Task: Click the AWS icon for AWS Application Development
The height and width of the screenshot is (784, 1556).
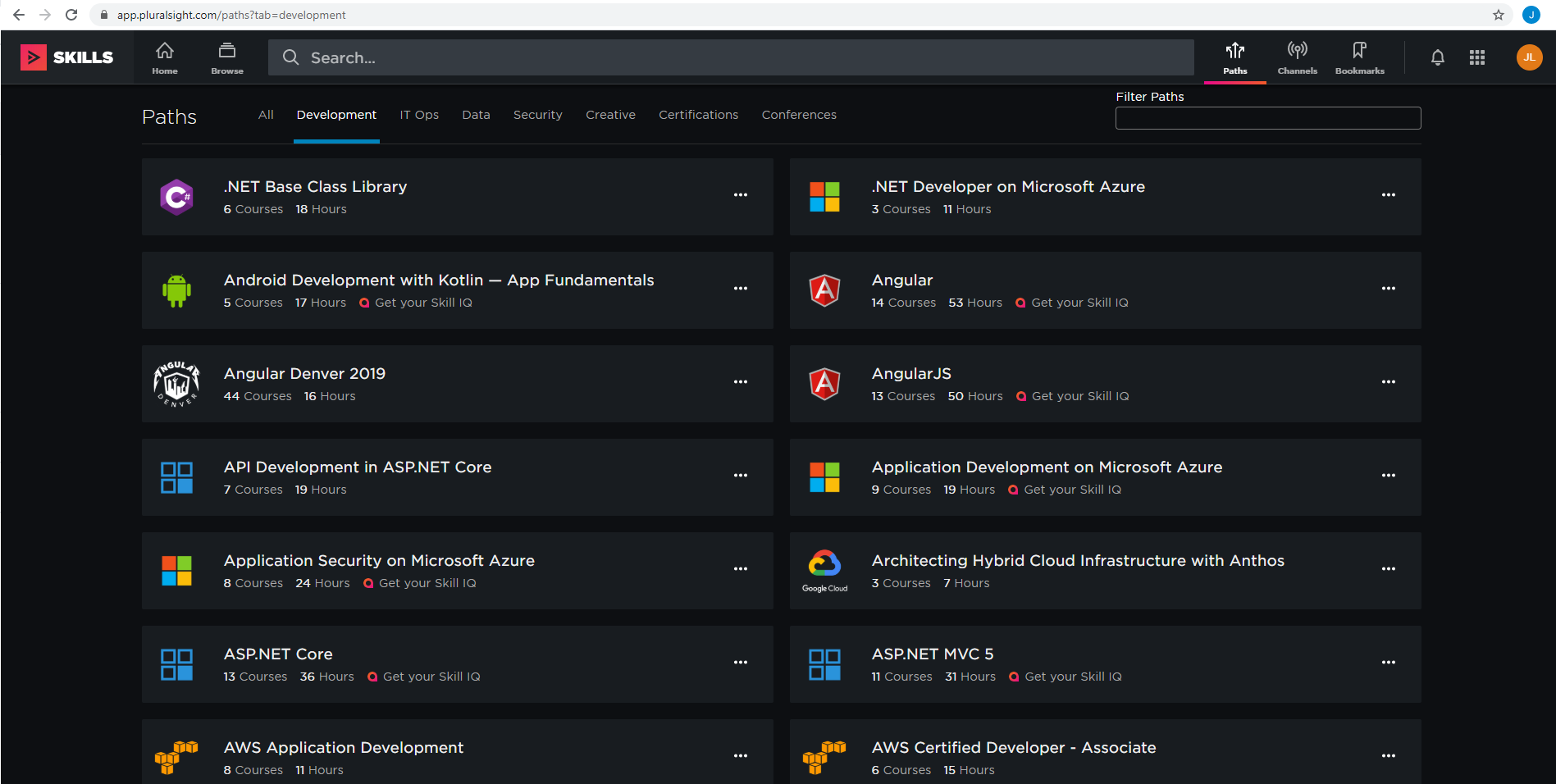Action: [x=176, y=758]
